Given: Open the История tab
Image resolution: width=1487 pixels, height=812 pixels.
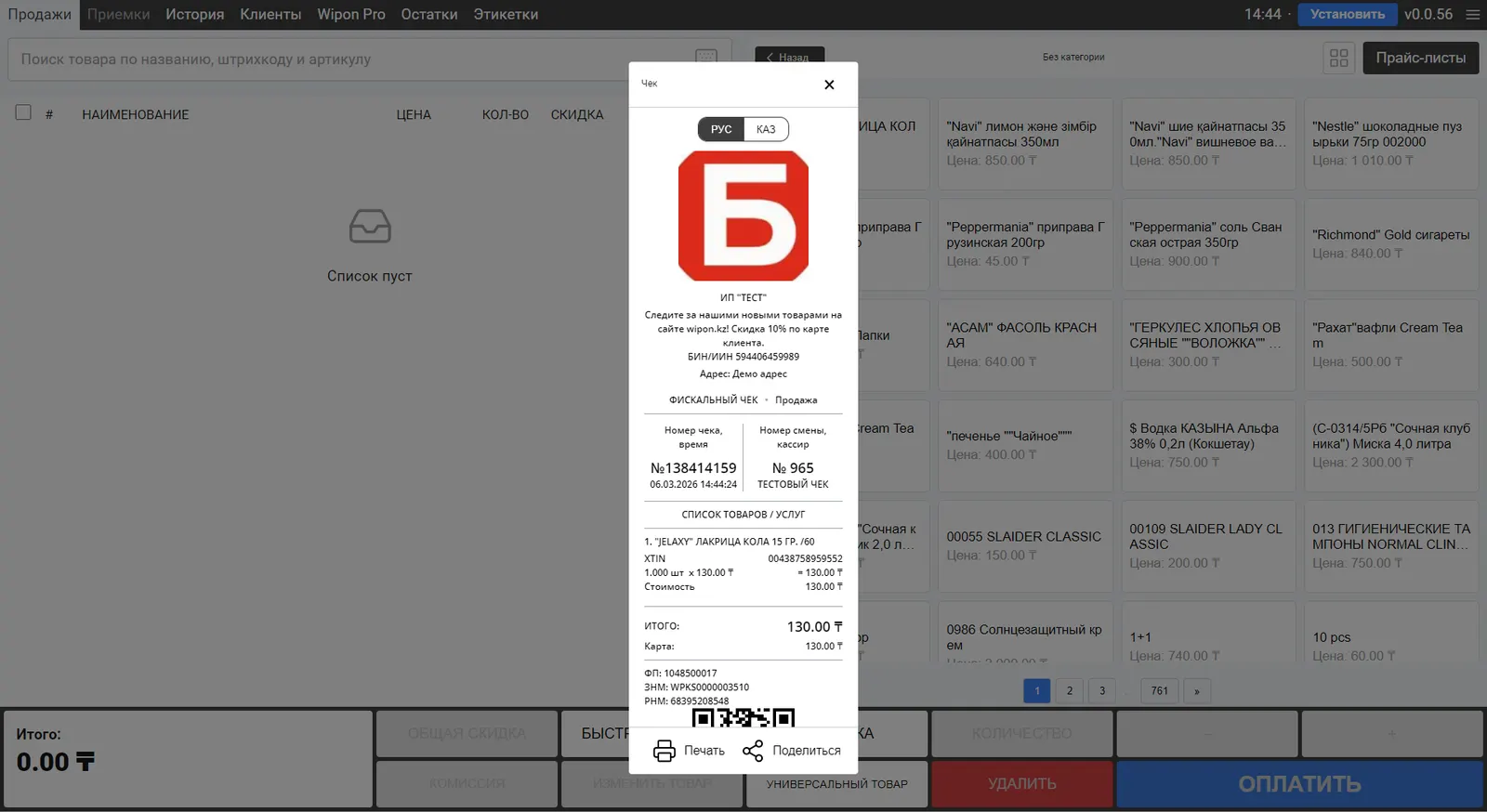Looking at the screenshot, I should click(x=194, y=15).
